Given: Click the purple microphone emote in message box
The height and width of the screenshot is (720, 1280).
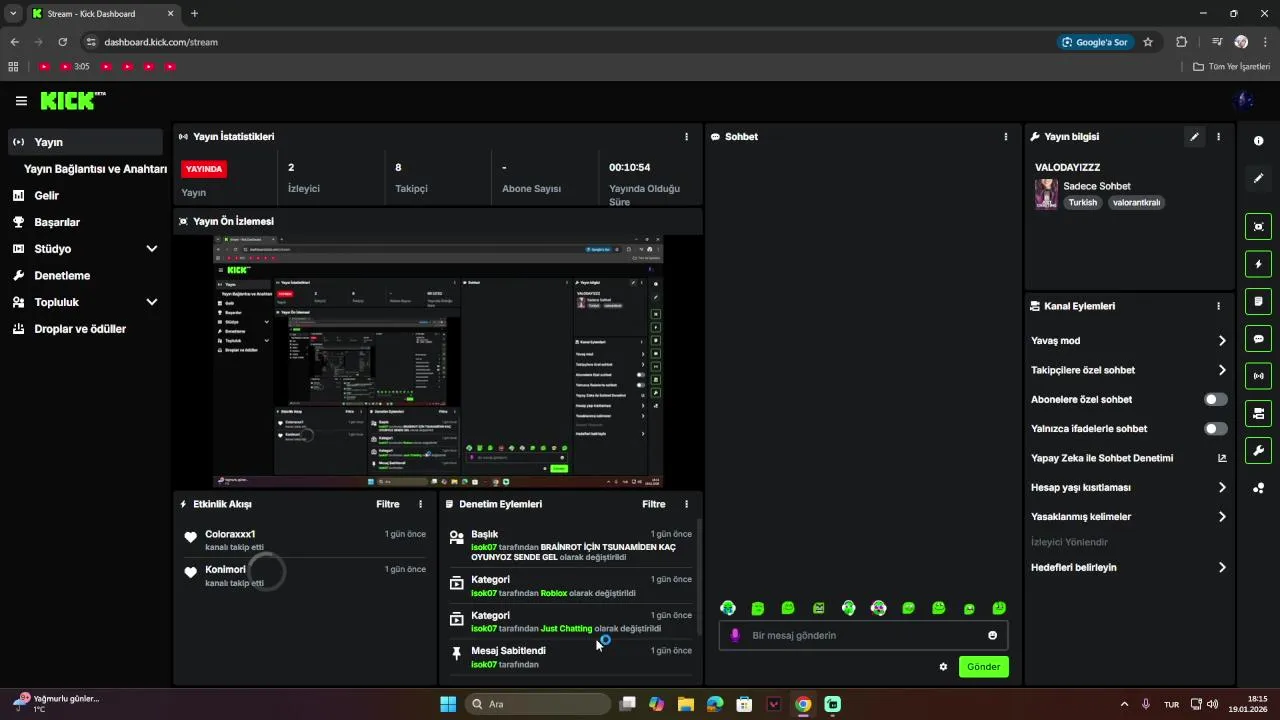Looking at the screenshot, I should tap(735, 635).
